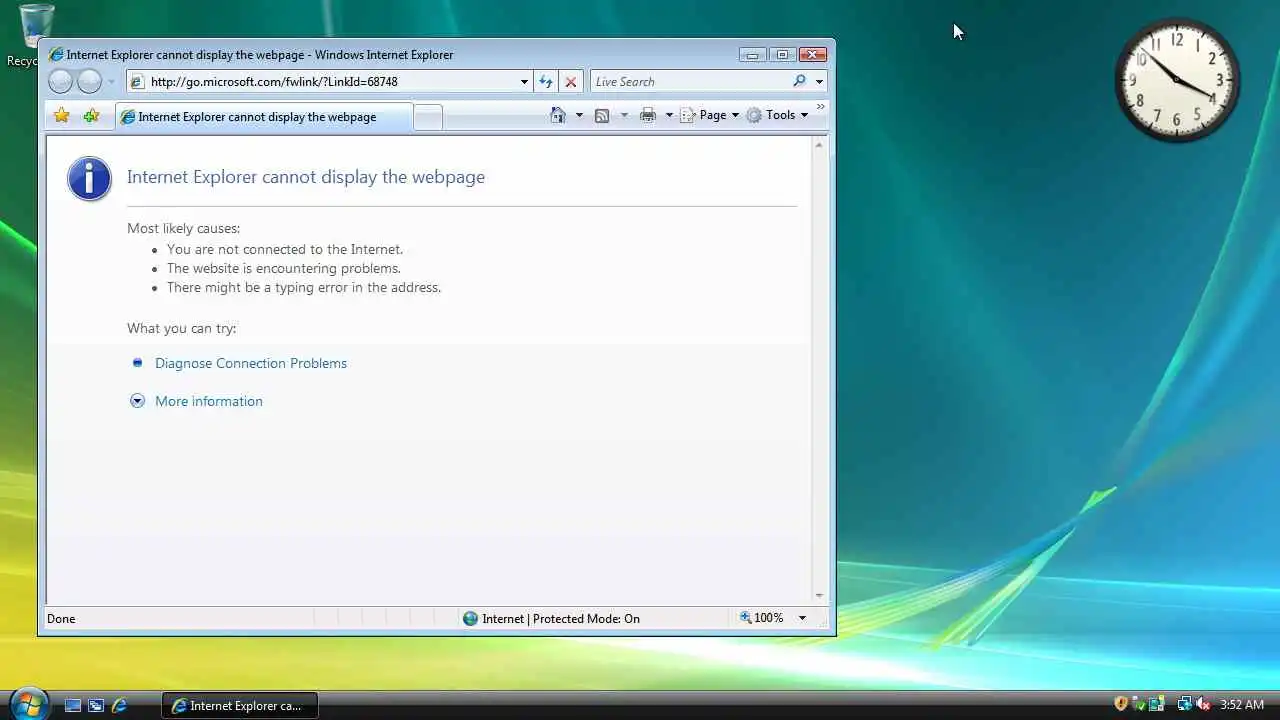Image resolution: width=1280 pixels, height=720 pixels.
Task: Click the Show Desktop quick launch icon
Action: [x=73, y=705]
